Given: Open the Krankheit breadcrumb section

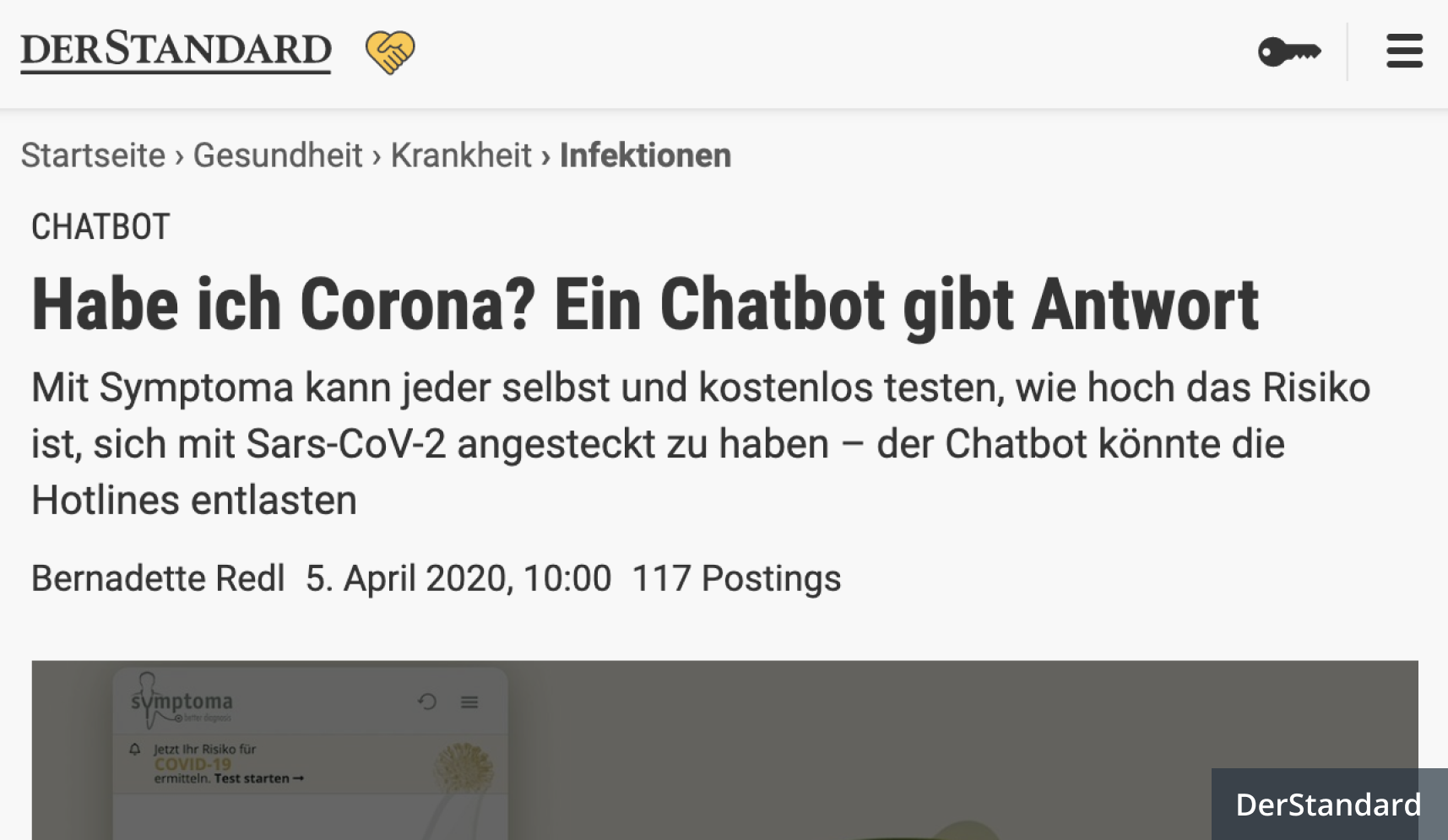Looking at the screenshot, I should [461, 155].
